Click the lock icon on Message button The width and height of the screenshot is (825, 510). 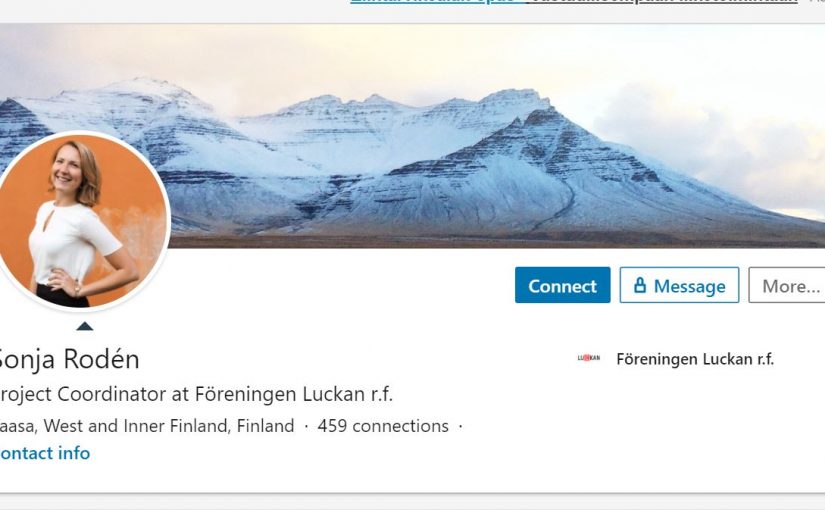pos(640,285)
